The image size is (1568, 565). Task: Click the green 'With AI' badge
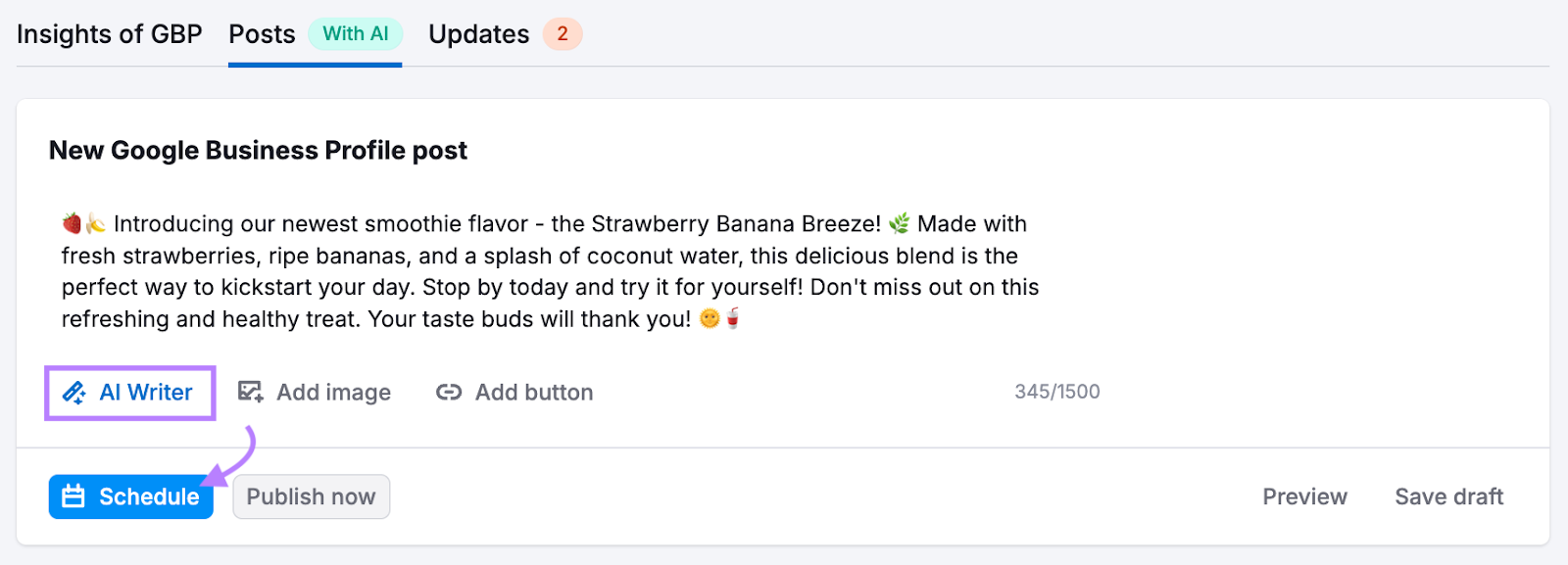[355, 33]
